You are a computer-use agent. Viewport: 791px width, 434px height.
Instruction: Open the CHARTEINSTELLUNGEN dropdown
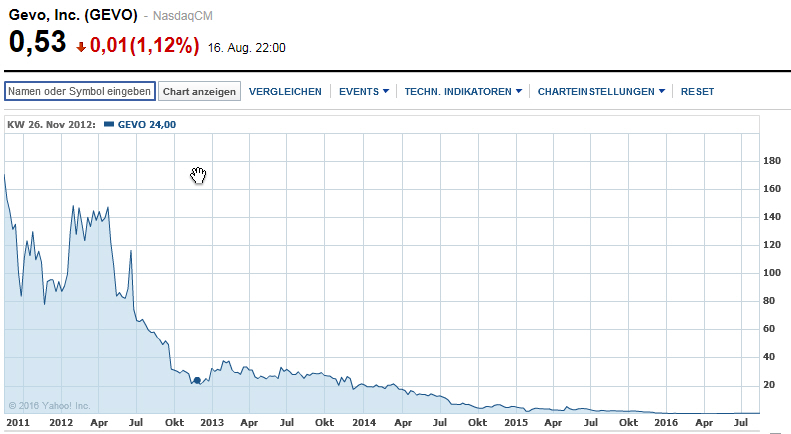[601, 92]
